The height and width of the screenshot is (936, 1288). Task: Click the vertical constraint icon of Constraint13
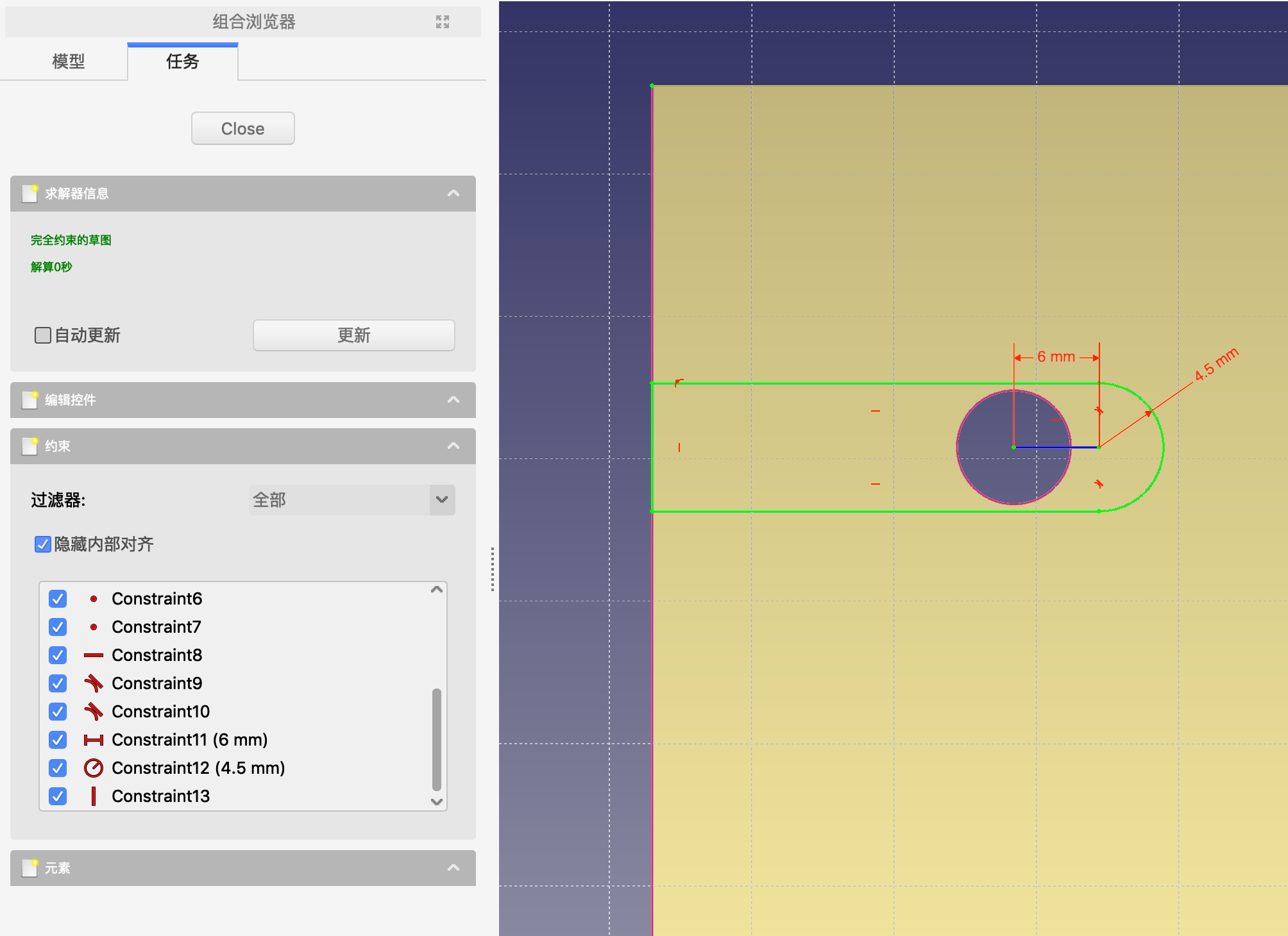tap(94, 796)
